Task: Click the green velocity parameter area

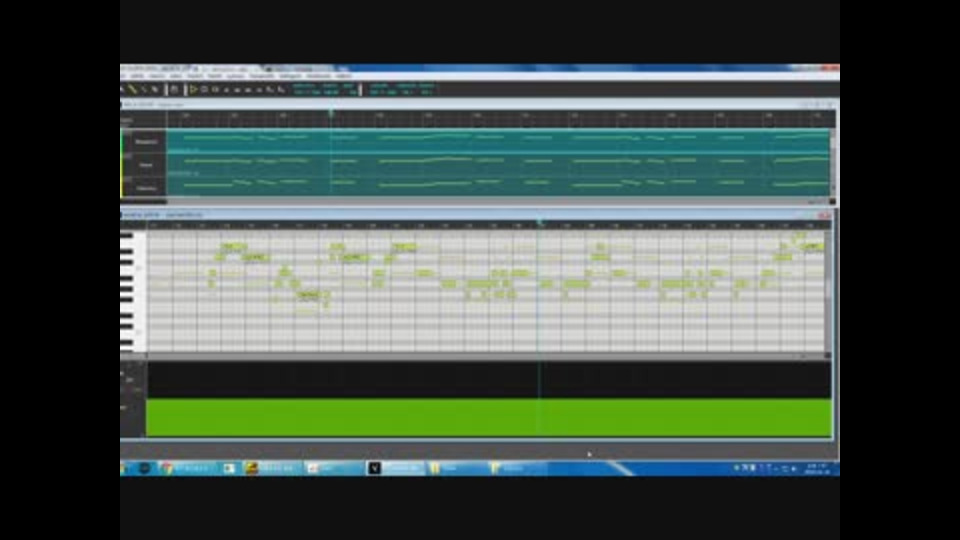Action: click(x=489, y=418)
